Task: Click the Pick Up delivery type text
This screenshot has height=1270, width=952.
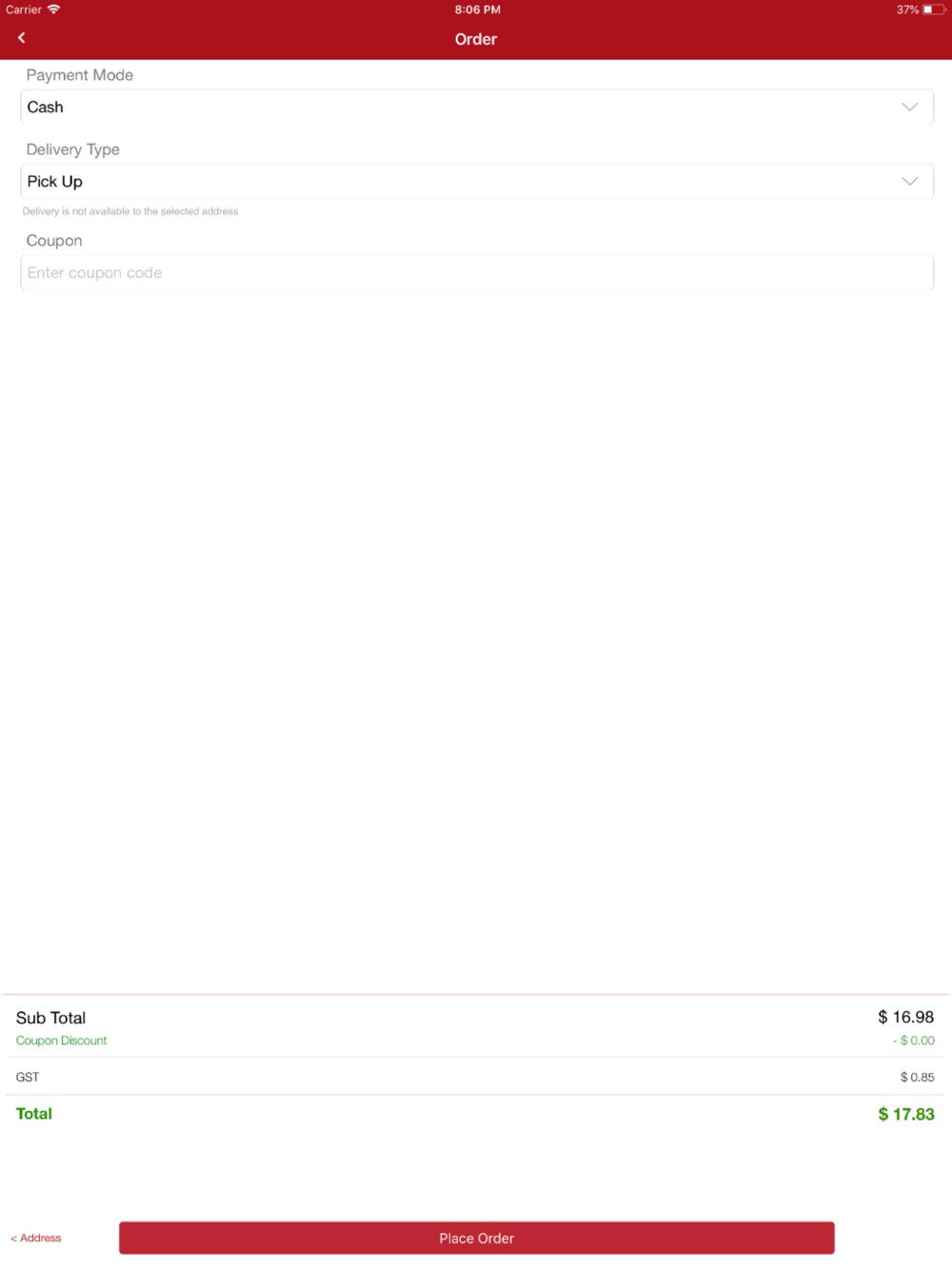Action: pos(55,182)
